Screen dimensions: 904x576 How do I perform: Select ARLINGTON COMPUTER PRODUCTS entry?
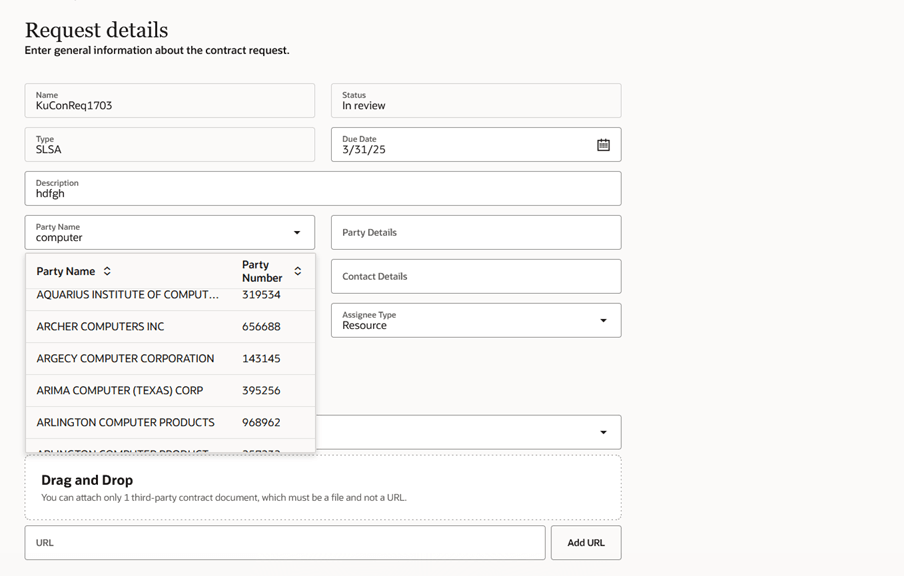click(125, 423)
